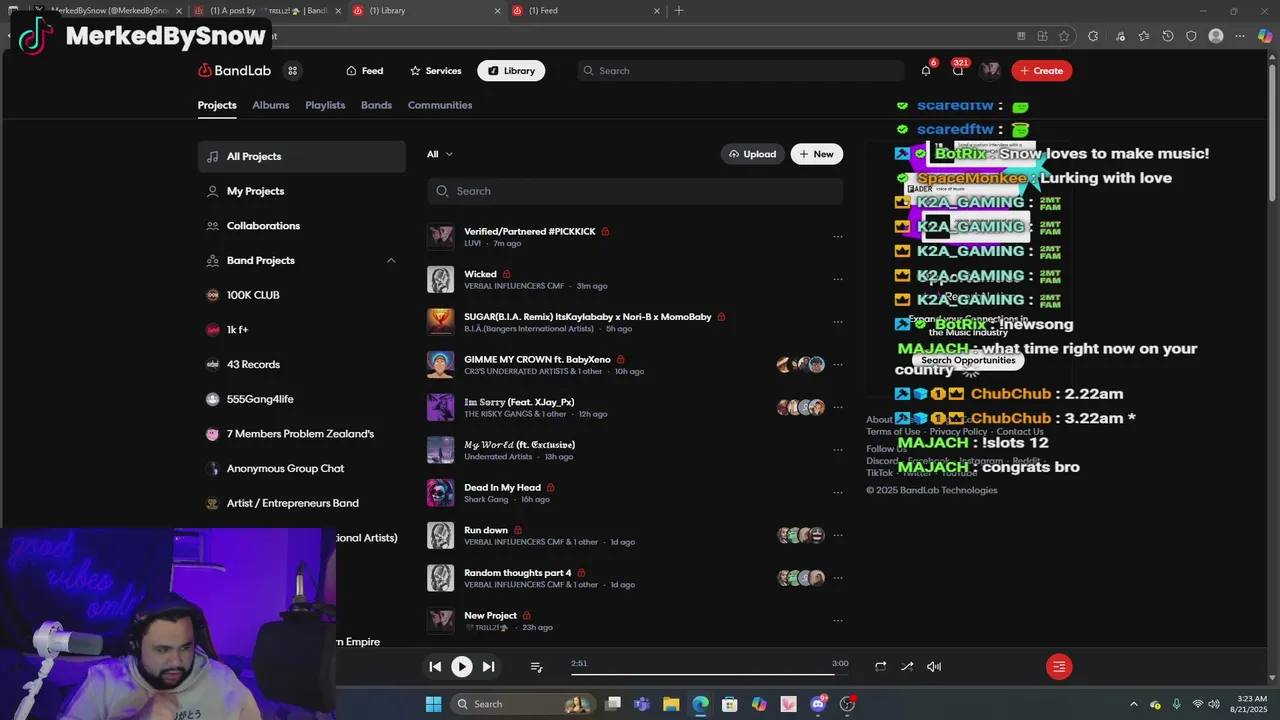The width and height of the screenshot is (1280, 720).
Task: Open options menu for Wicked project
Action: click(x=838, y=280)
